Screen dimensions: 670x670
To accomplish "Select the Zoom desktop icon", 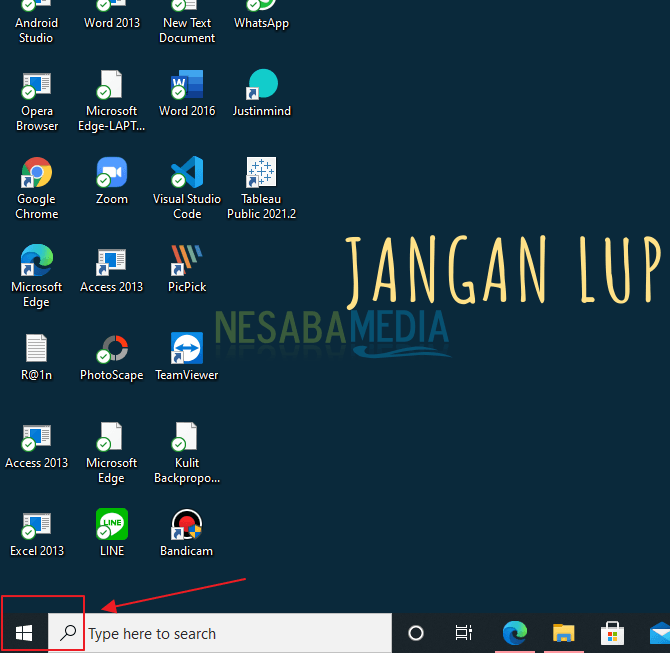I will [x=112, y=181].
